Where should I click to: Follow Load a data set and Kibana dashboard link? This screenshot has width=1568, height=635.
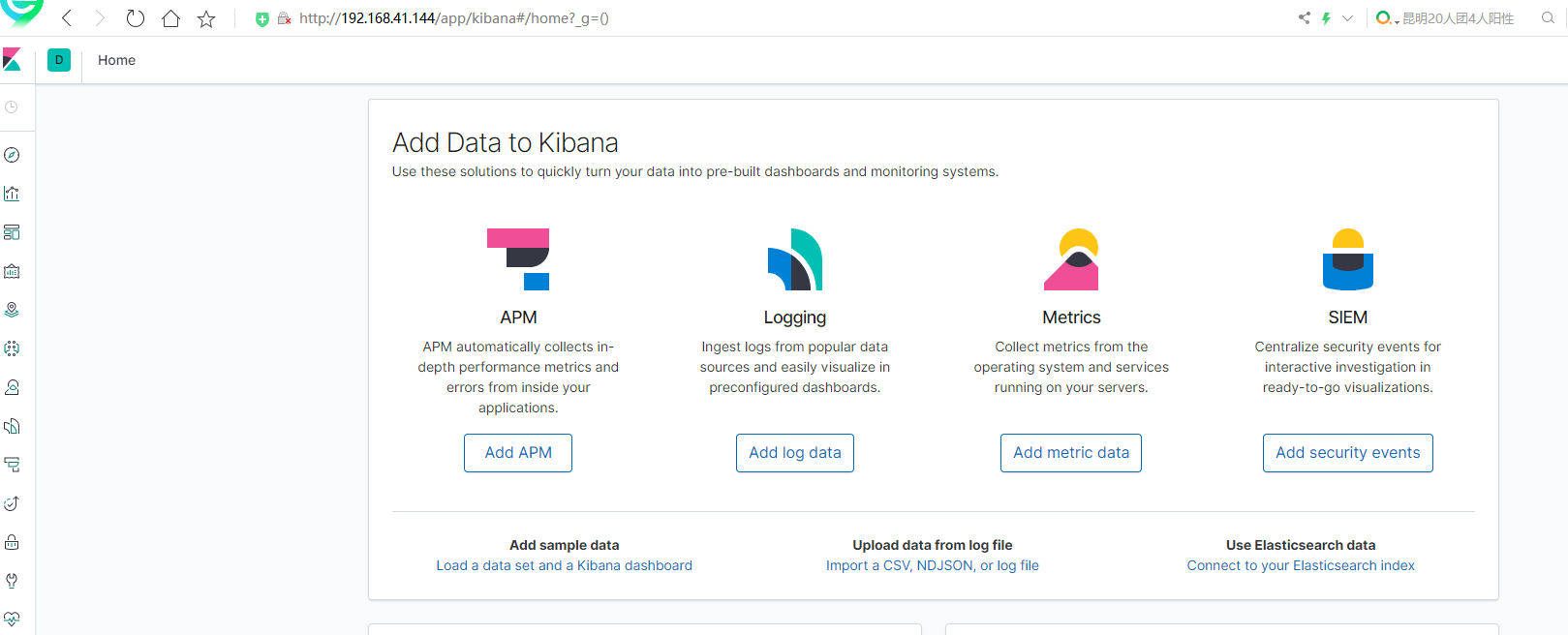[x=564, y=565]
